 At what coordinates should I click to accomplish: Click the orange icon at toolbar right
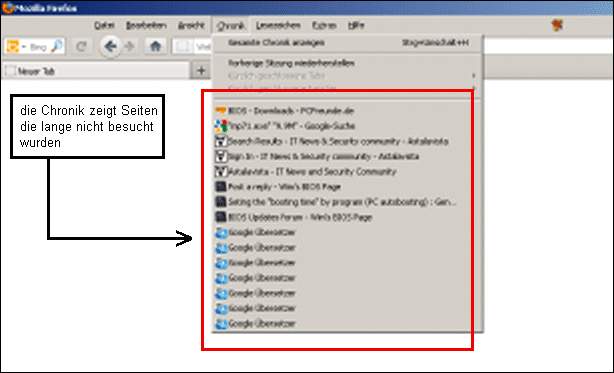(557, 25)
